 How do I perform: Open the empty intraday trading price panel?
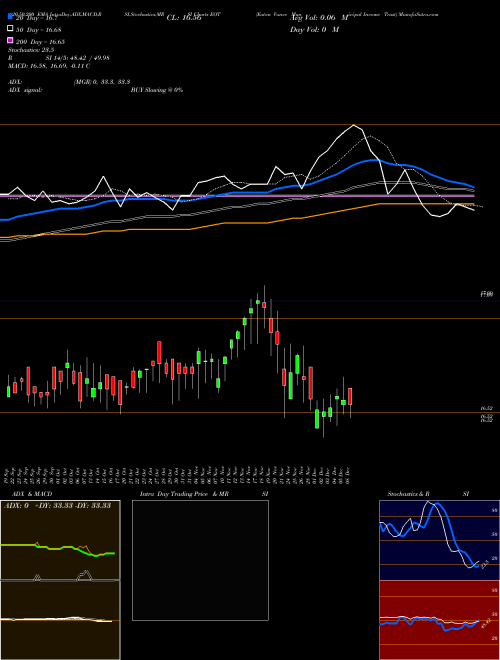pyautogui.click(x=200, y=560)
